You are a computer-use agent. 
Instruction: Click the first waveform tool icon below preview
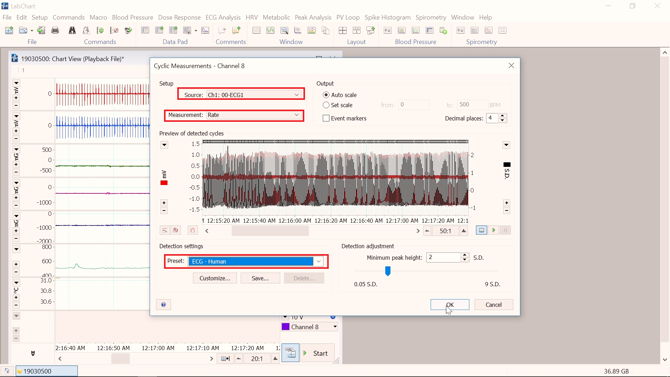164,230
